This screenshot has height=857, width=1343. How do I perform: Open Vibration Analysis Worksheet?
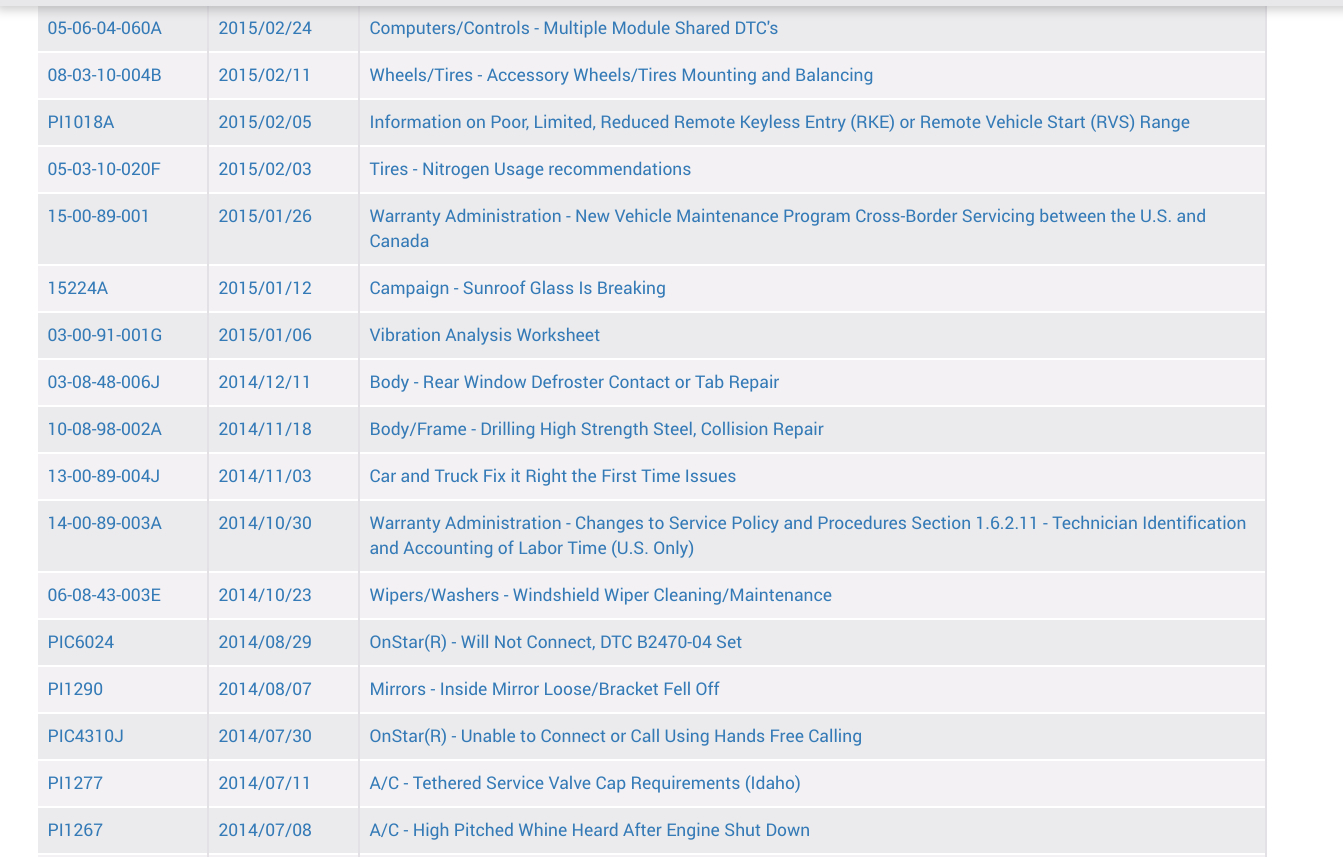(485, 335)
